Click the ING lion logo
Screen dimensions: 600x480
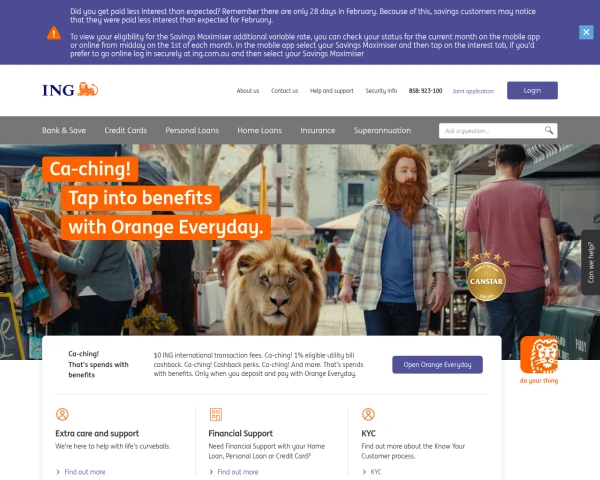coord(70,90)
